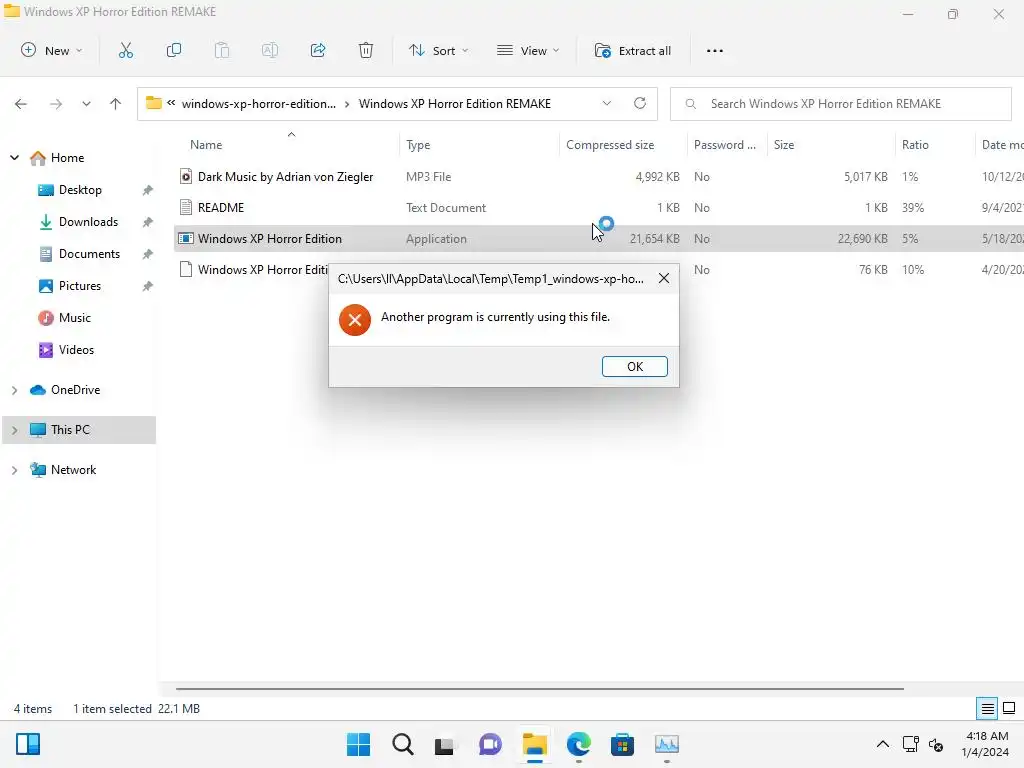
Task: Open the Sort dropdown menu
Action: tap(438, 50)
